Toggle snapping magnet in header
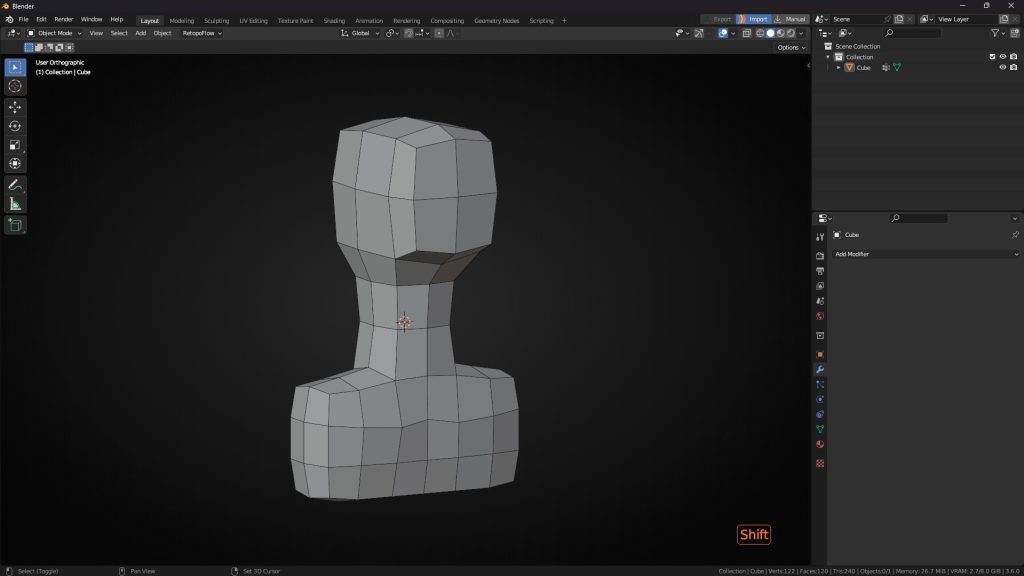Image resolution: width=1024 pixels, height=576 pixels. coord(409,33)
